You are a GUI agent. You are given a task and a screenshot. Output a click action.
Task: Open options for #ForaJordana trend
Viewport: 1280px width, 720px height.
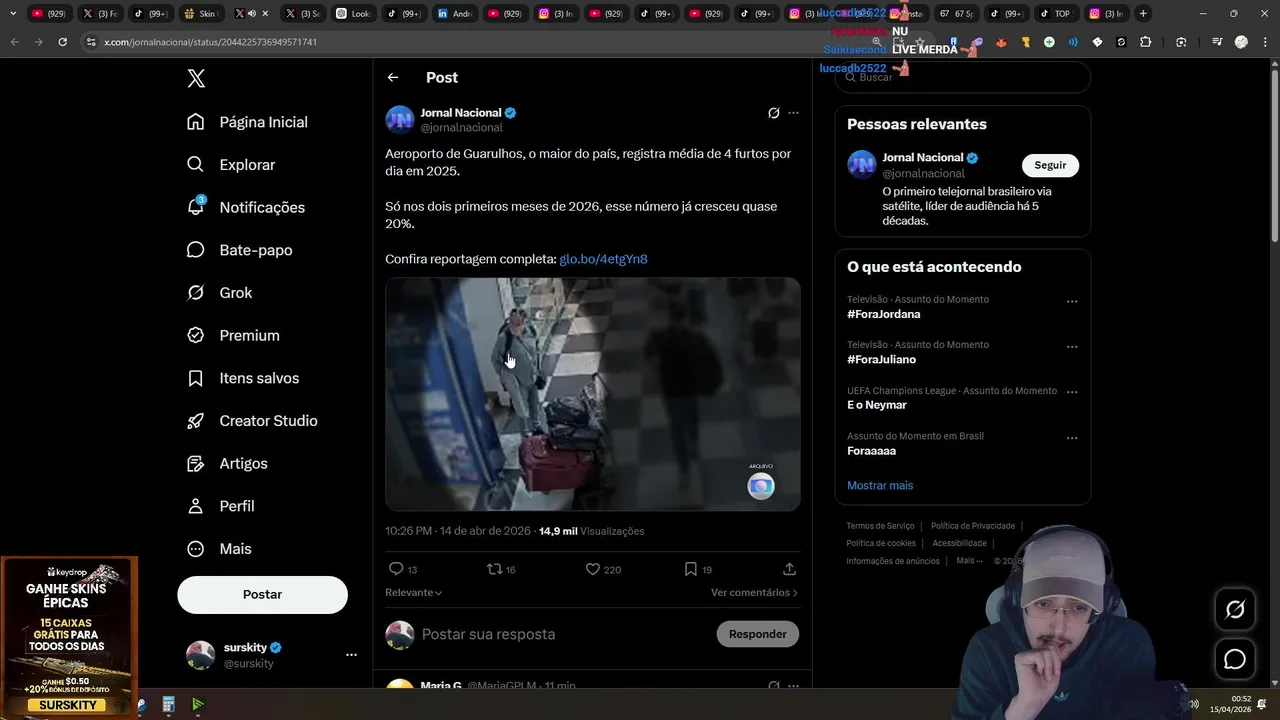click(x=1072, y=301)
